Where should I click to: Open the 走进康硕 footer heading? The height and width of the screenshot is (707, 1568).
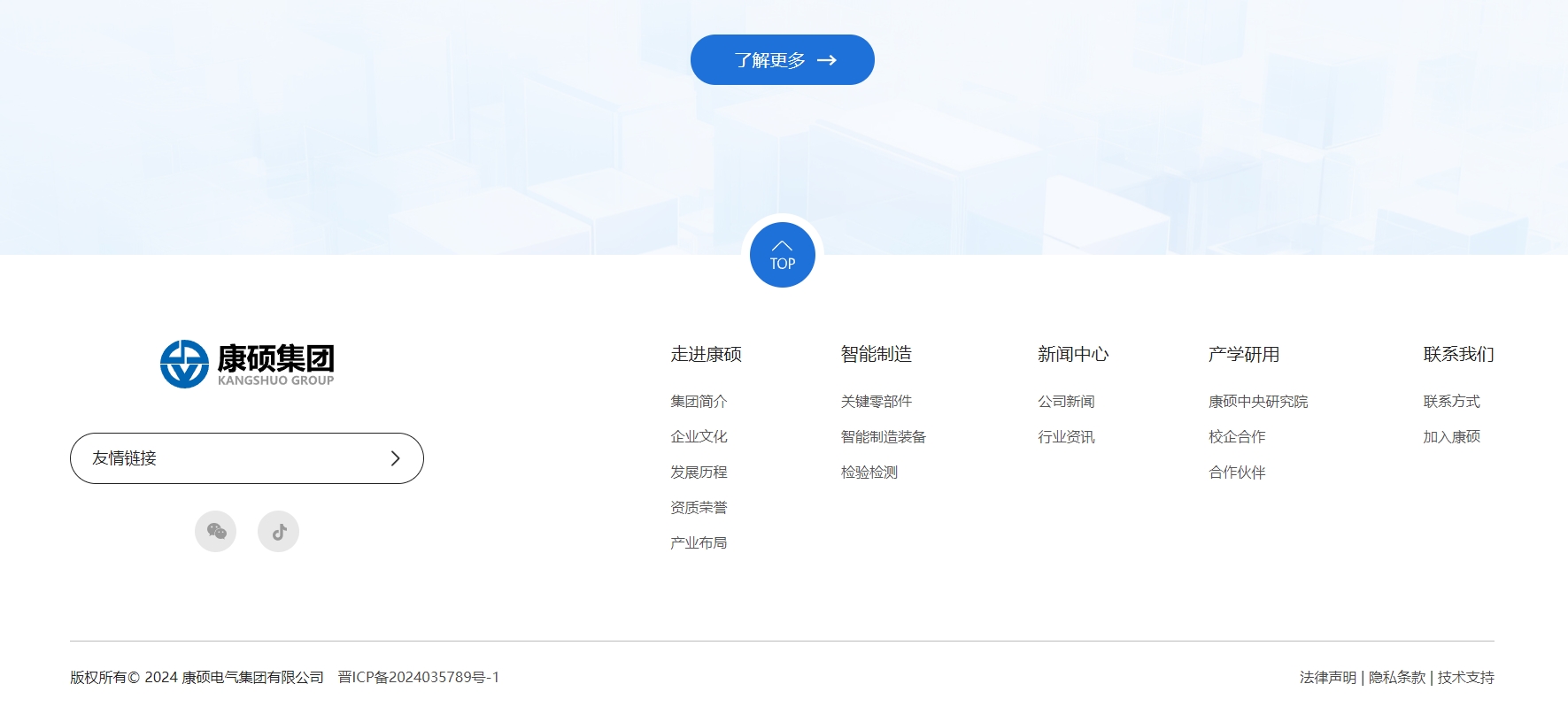tap(706, 354)
